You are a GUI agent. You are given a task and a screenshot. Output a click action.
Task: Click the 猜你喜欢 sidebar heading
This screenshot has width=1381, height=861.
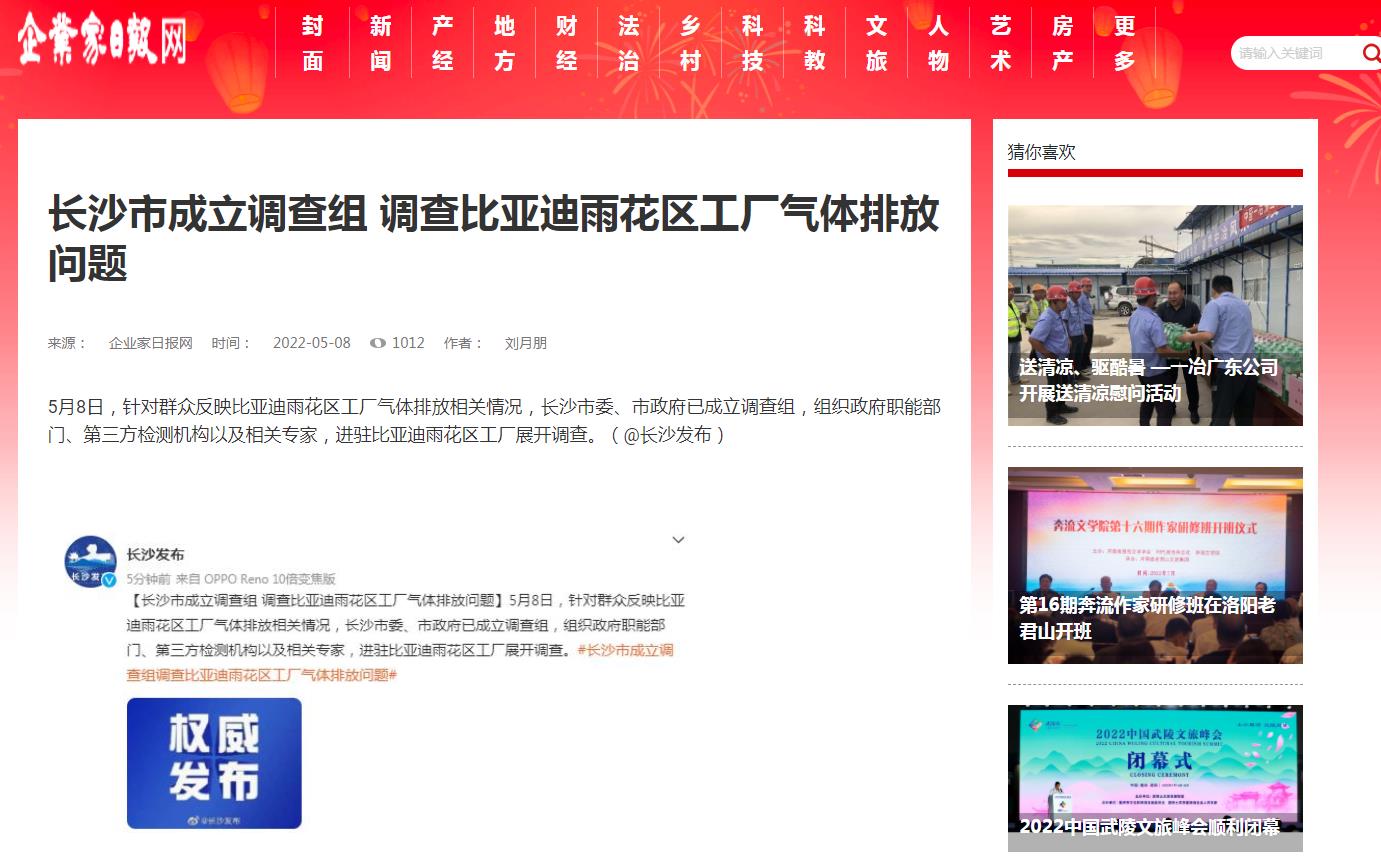click(x=1042, y=152)
